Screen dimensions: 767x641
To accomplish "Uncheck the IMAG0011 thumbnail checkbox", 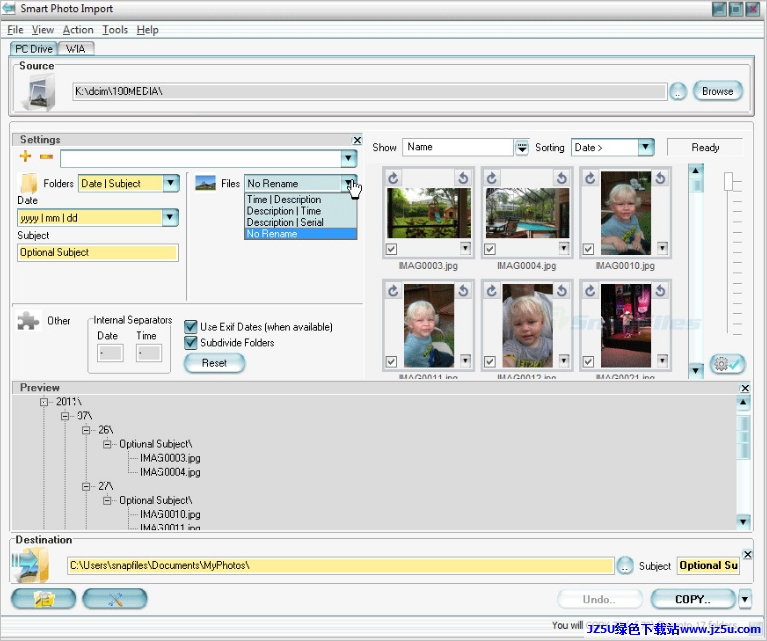I will (391, 362).
